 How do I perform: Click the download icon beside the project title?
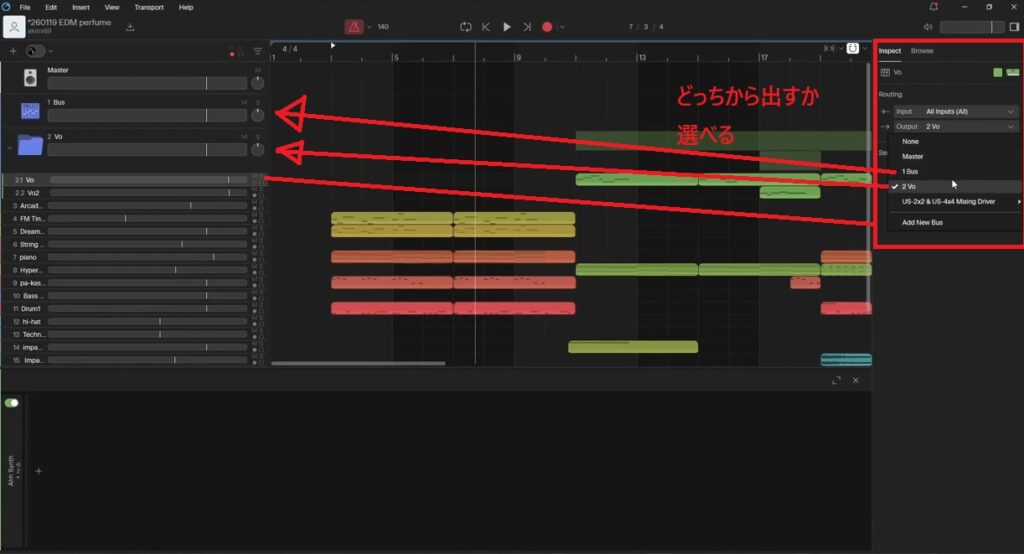130,27
